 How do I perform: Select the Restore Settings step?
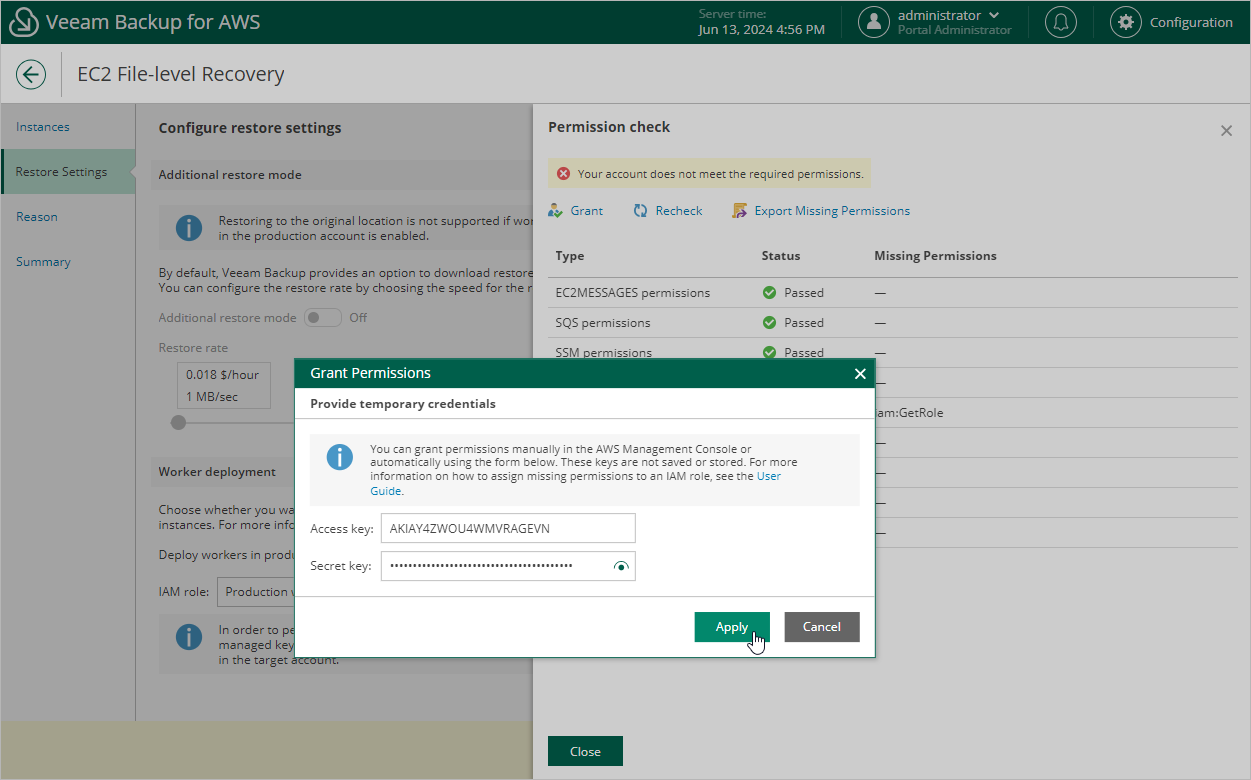[68, 172]
